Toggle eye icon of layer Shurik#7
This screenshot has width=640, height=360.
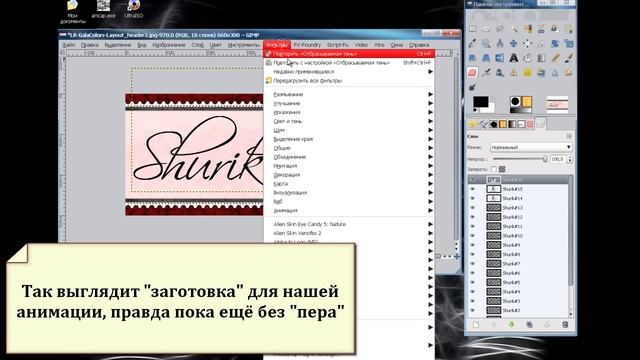pyautogui.click(x=473, y=264)
